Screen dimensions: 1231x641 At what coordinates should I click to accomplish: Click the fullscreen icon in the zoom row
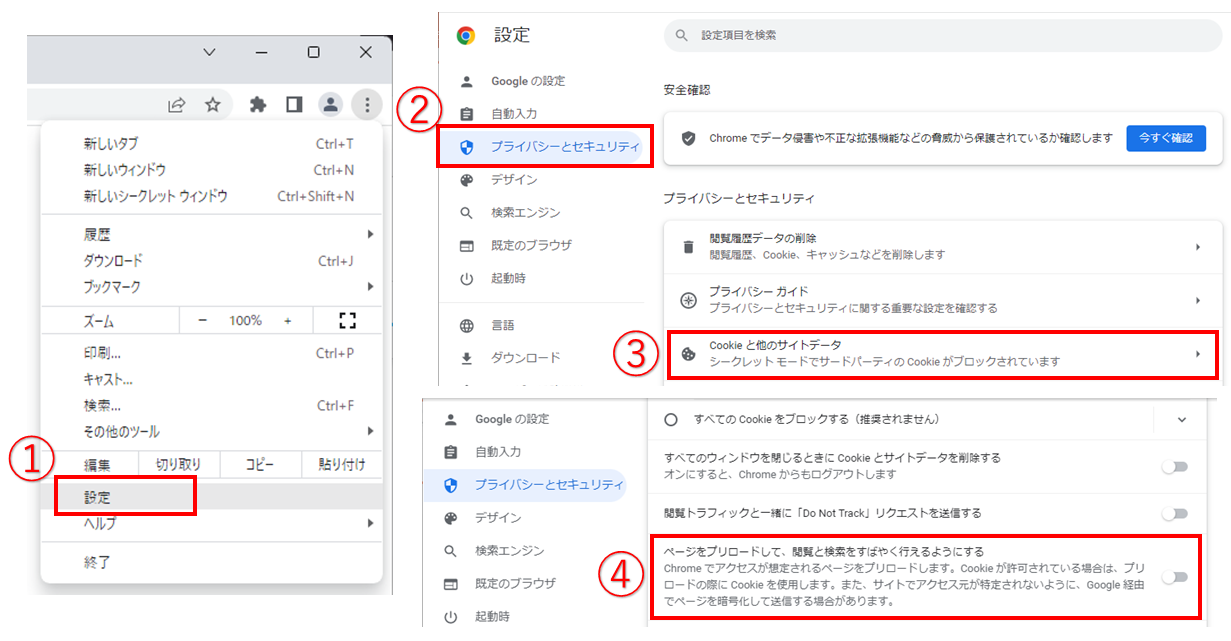(347, 321)
